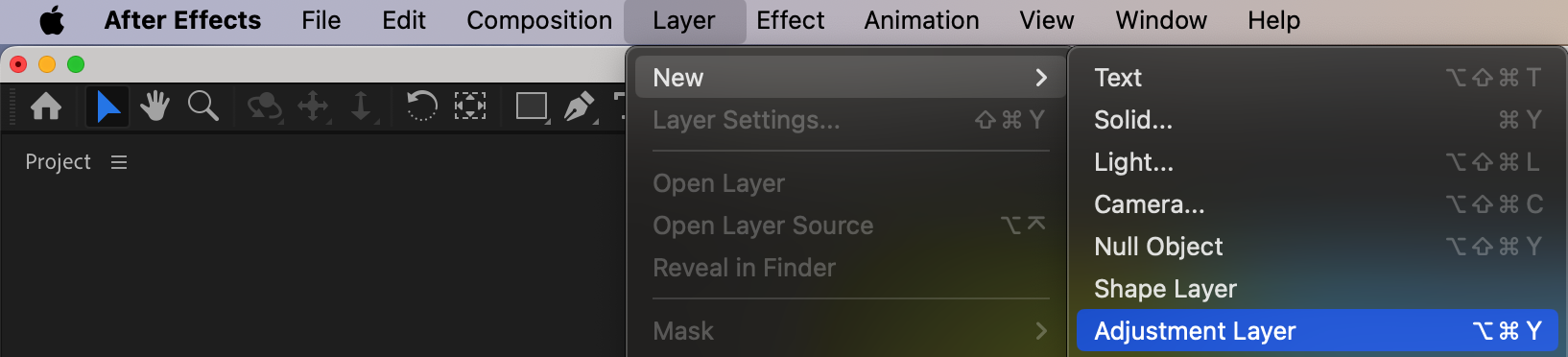This screenshot has width=1568, height=357.
Task: Select the Pan Behind anchor point tool
Action: point(469,106)
